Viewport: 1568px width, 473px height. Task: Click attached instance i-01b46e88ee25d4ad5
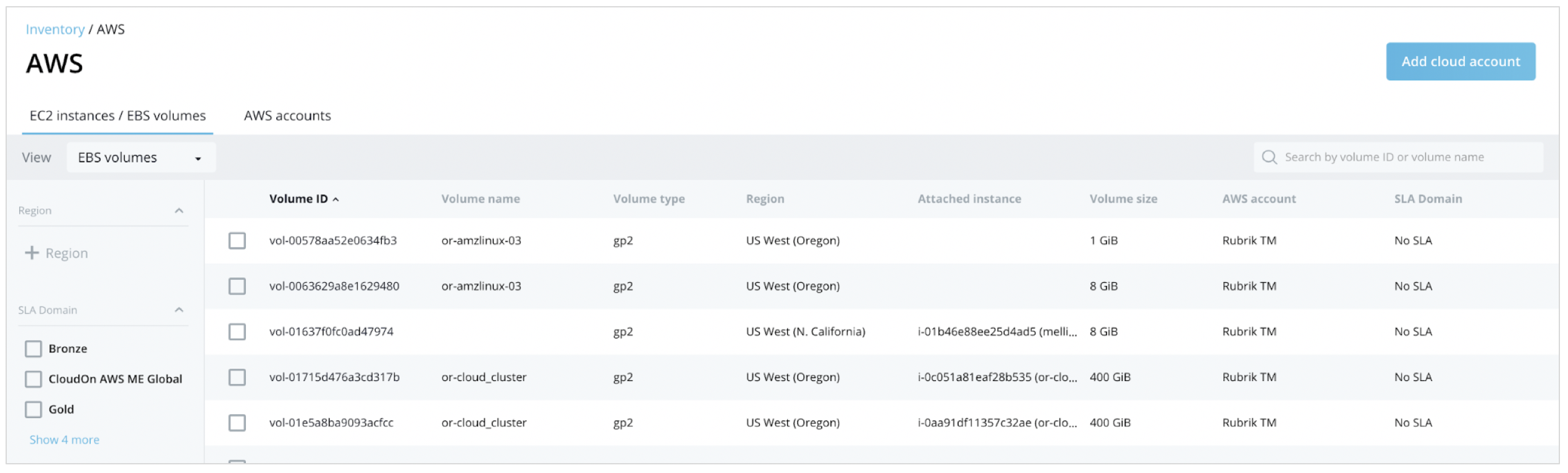pos(997,332)
